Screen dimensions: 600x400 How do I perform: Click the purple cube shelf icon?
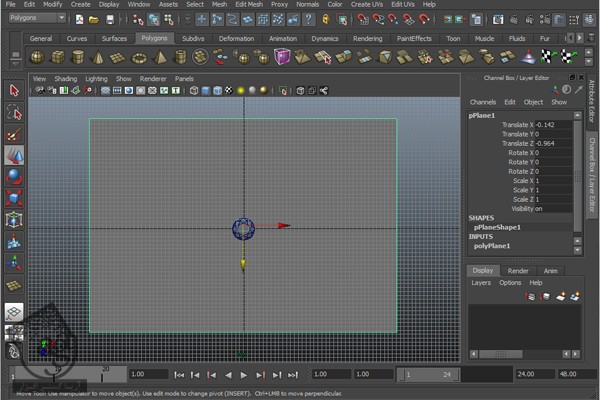click(x=283, y=57)
